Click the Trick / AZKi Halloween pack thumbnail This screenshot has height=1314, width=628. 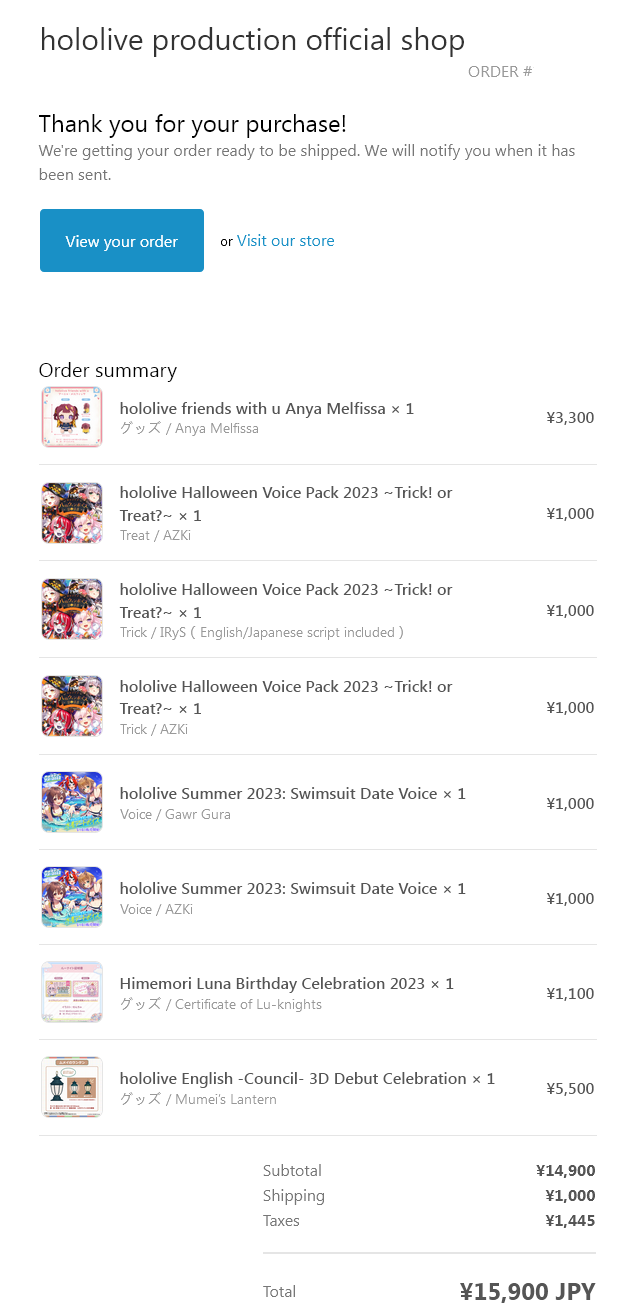(72, 706)
